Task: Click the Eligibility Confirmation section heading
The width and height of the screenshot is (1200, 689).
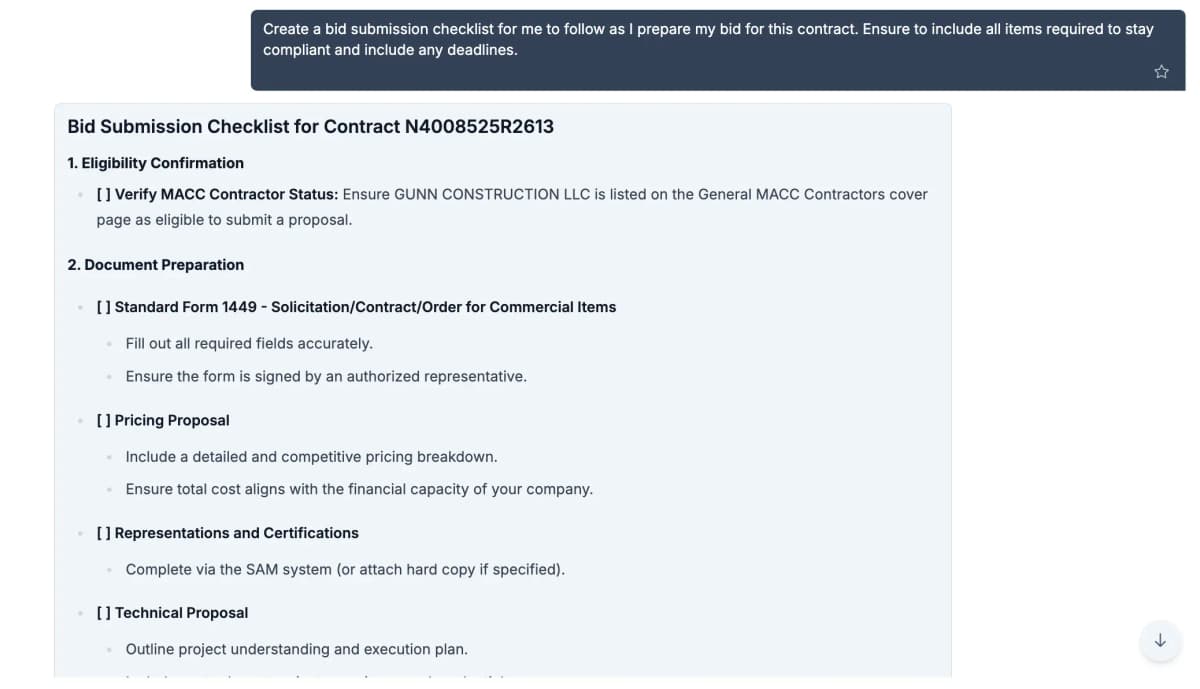Action: 155,162
